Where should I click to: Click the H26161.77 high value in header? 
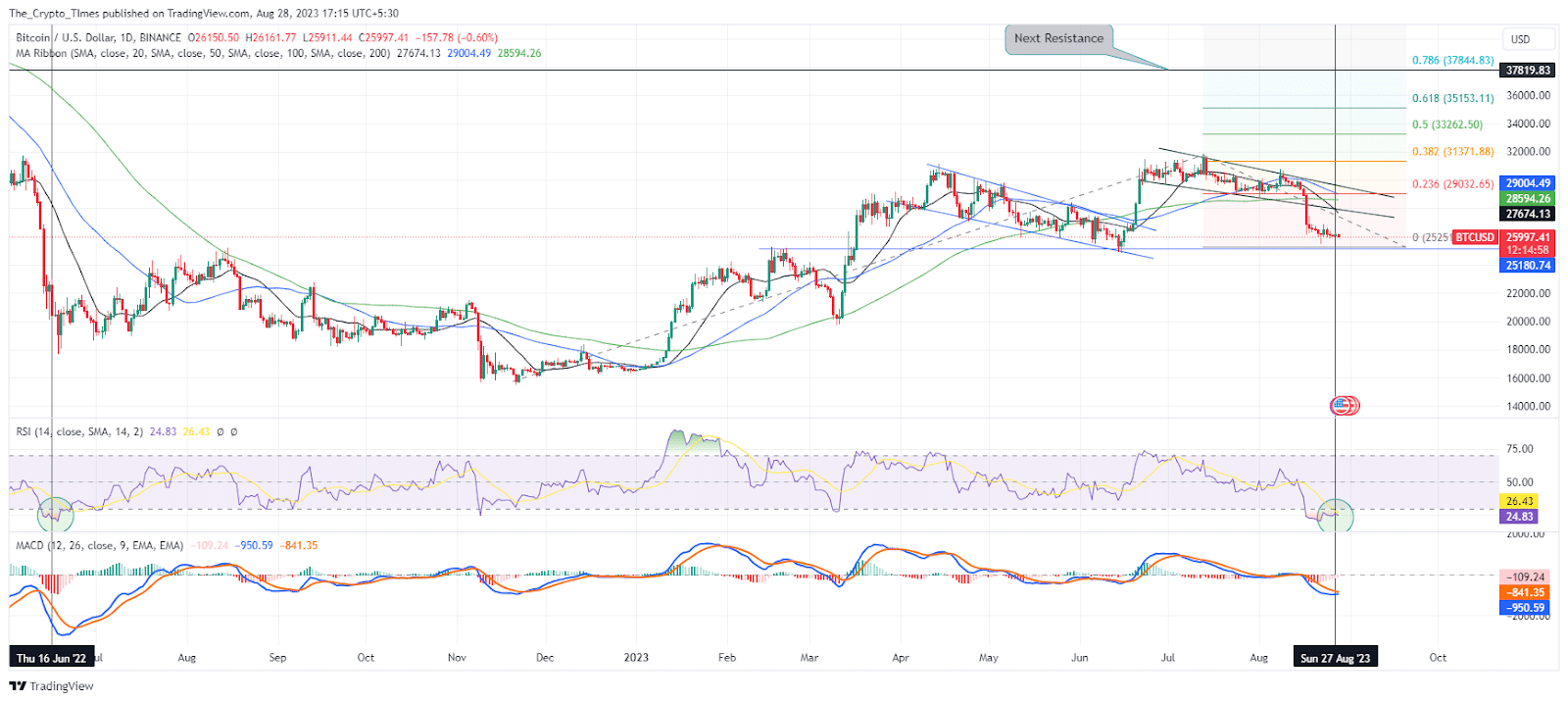point(270,38)
